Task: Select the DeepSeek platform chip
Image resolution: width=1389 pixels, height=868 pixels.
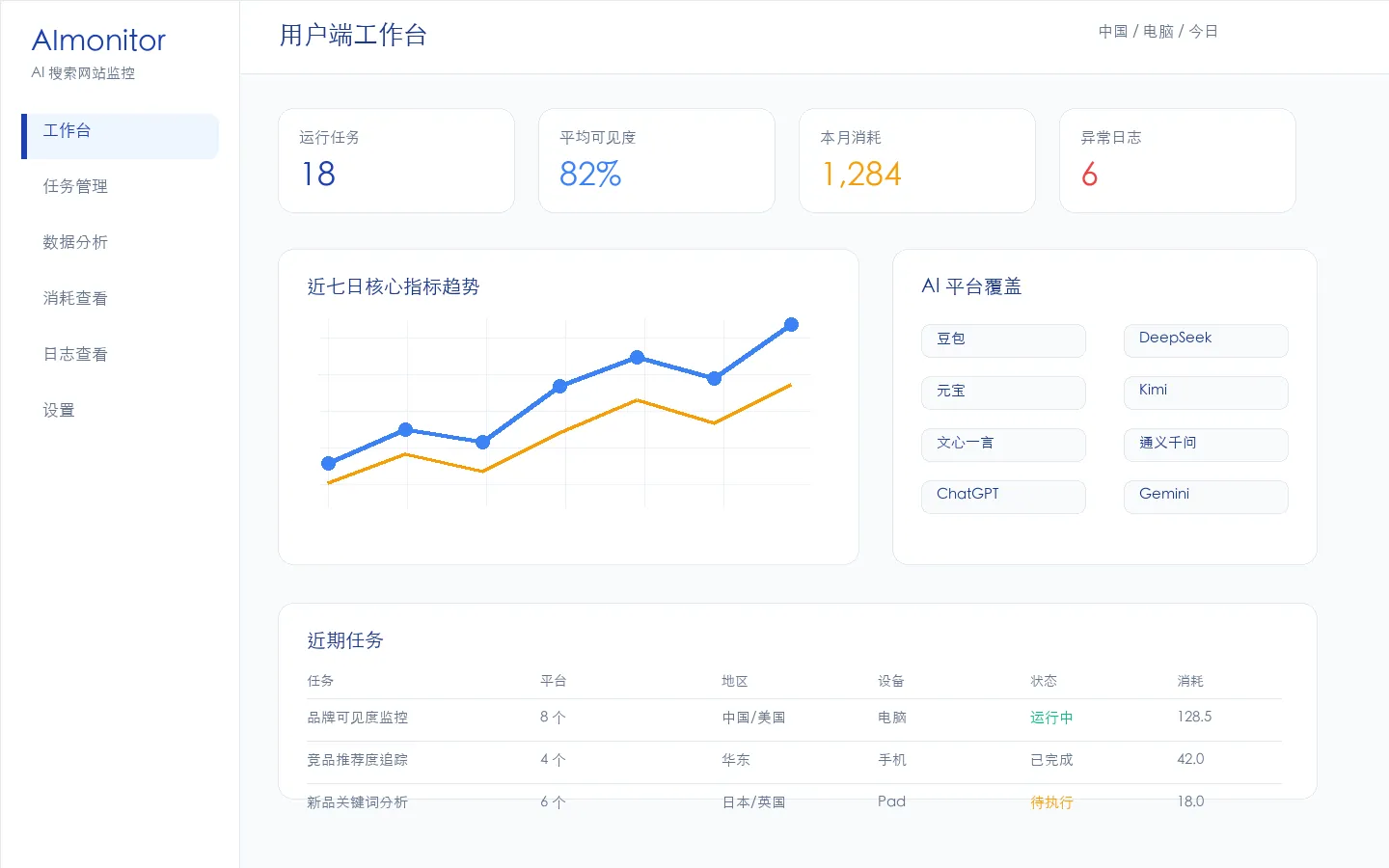Action: (x=1206, y=340)
